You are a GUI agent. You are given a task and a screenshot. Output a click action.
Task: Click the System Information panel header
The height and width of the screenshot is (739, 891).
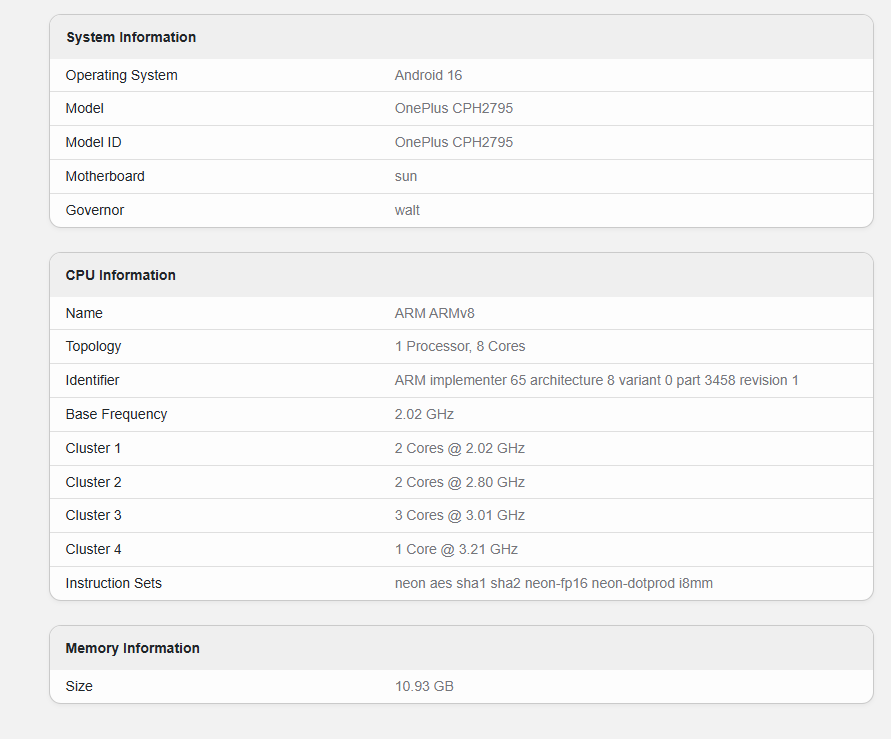tap(130, 37)
